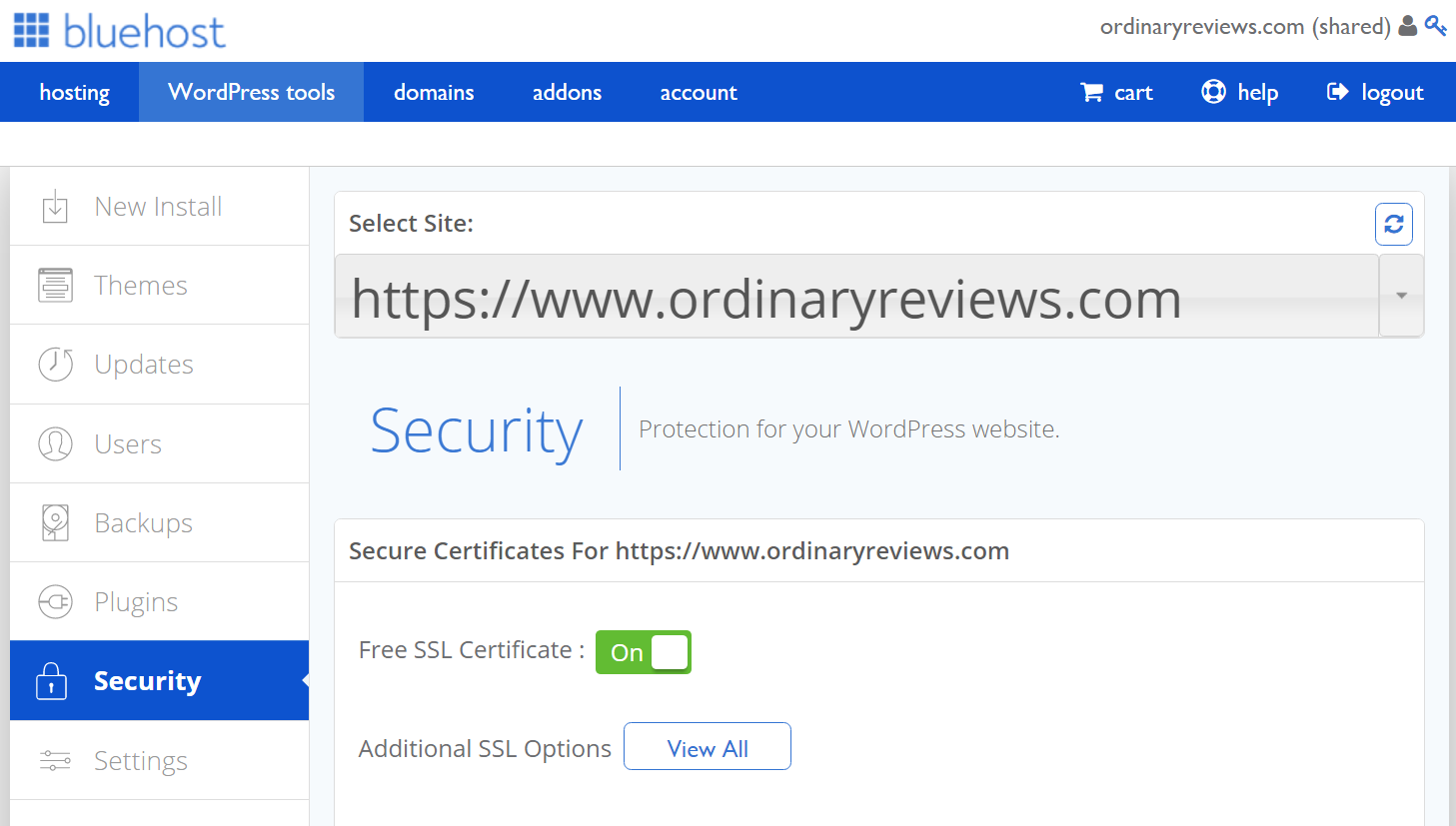Open New Install in sidebar
The image size is (1456, 826).
(x=159, y=206)
